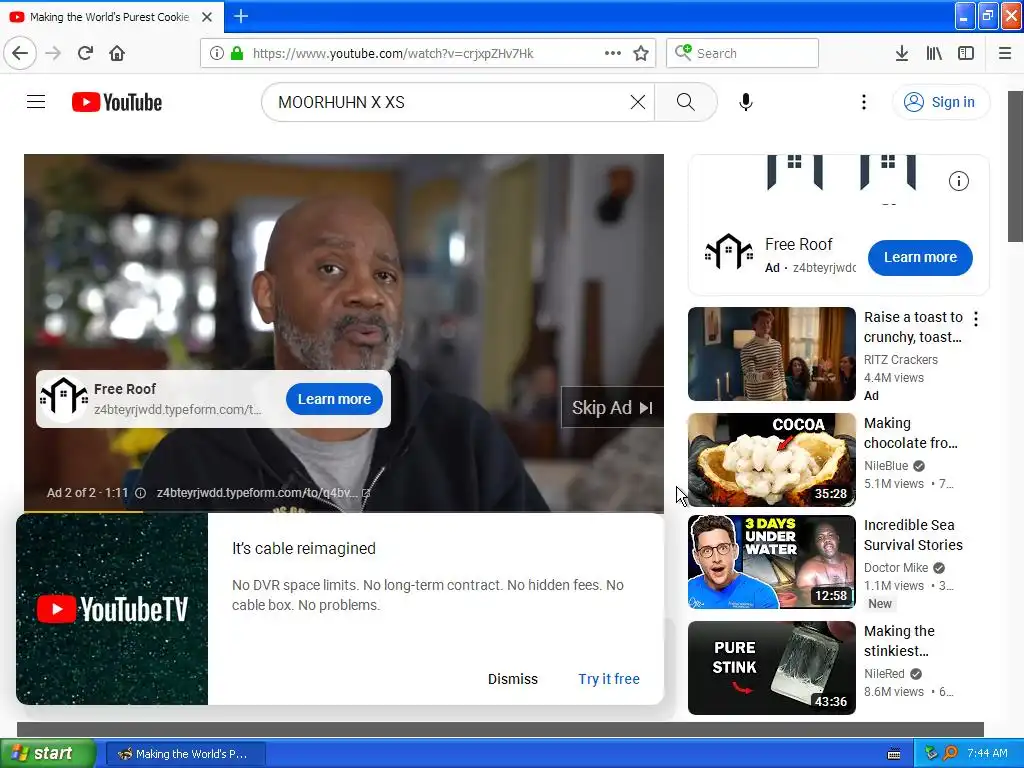Click 'Try it free' for YouTube TV
The image size is (1024, 768).
[x=609, y=679]
